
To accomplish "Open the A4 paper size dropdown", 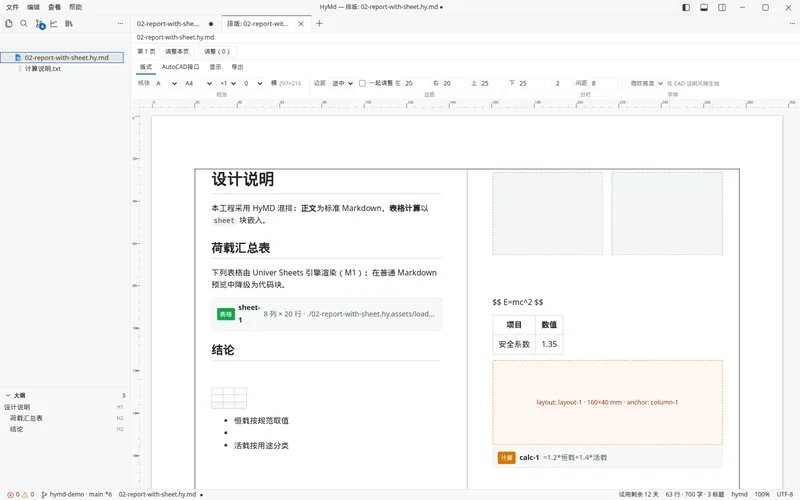I will click(198, 83).
